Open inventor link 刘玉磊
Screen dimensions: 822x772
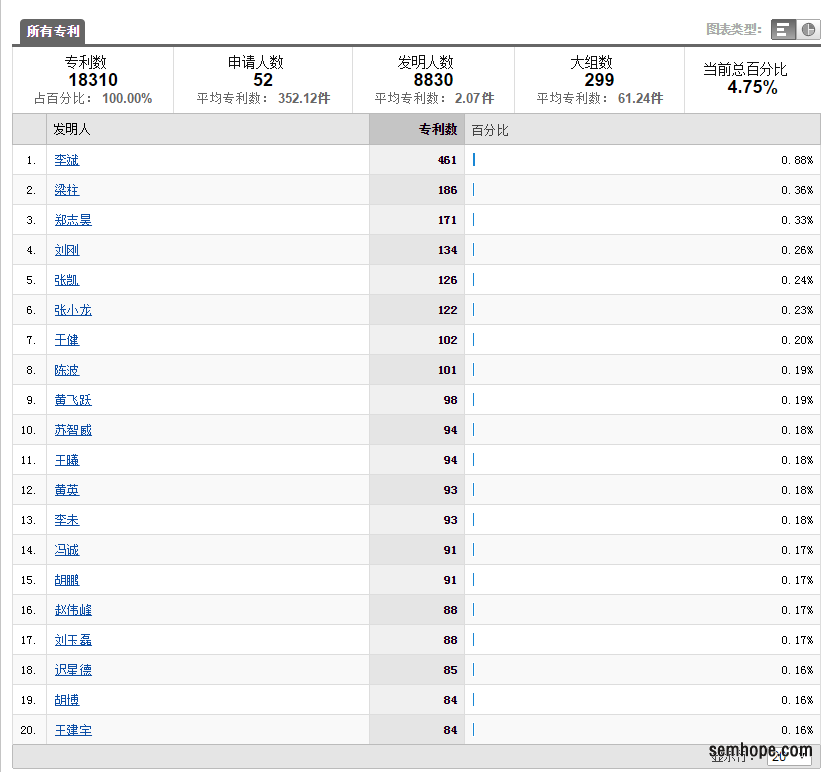(x=73, y=640)
